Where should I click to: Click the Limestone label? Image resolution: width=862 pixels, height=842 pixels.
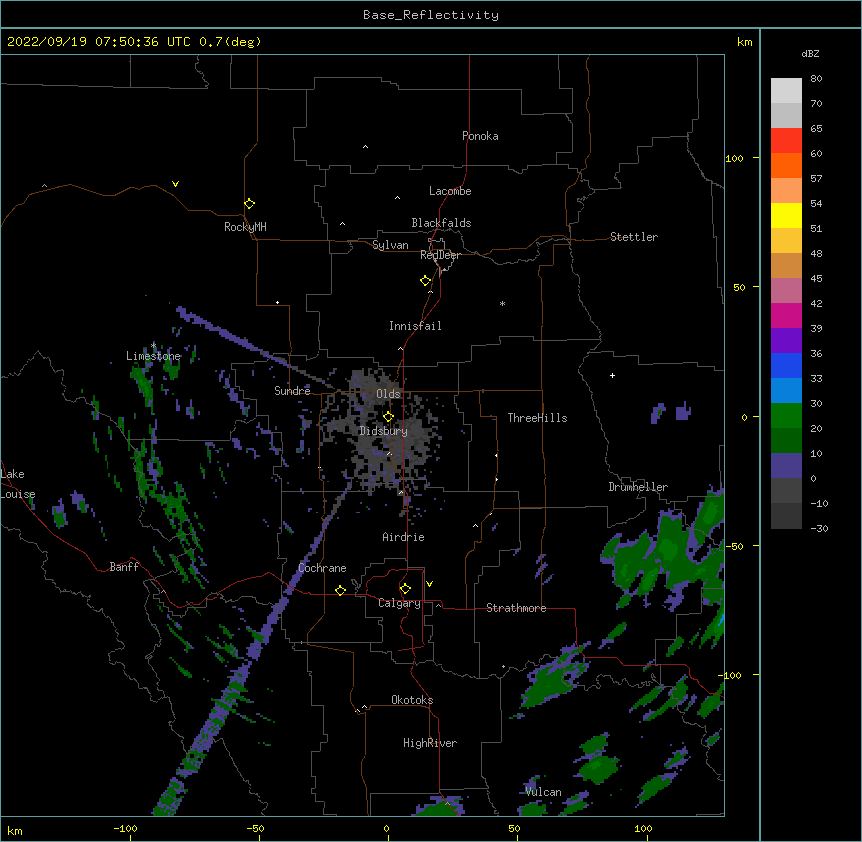point(153,356)
